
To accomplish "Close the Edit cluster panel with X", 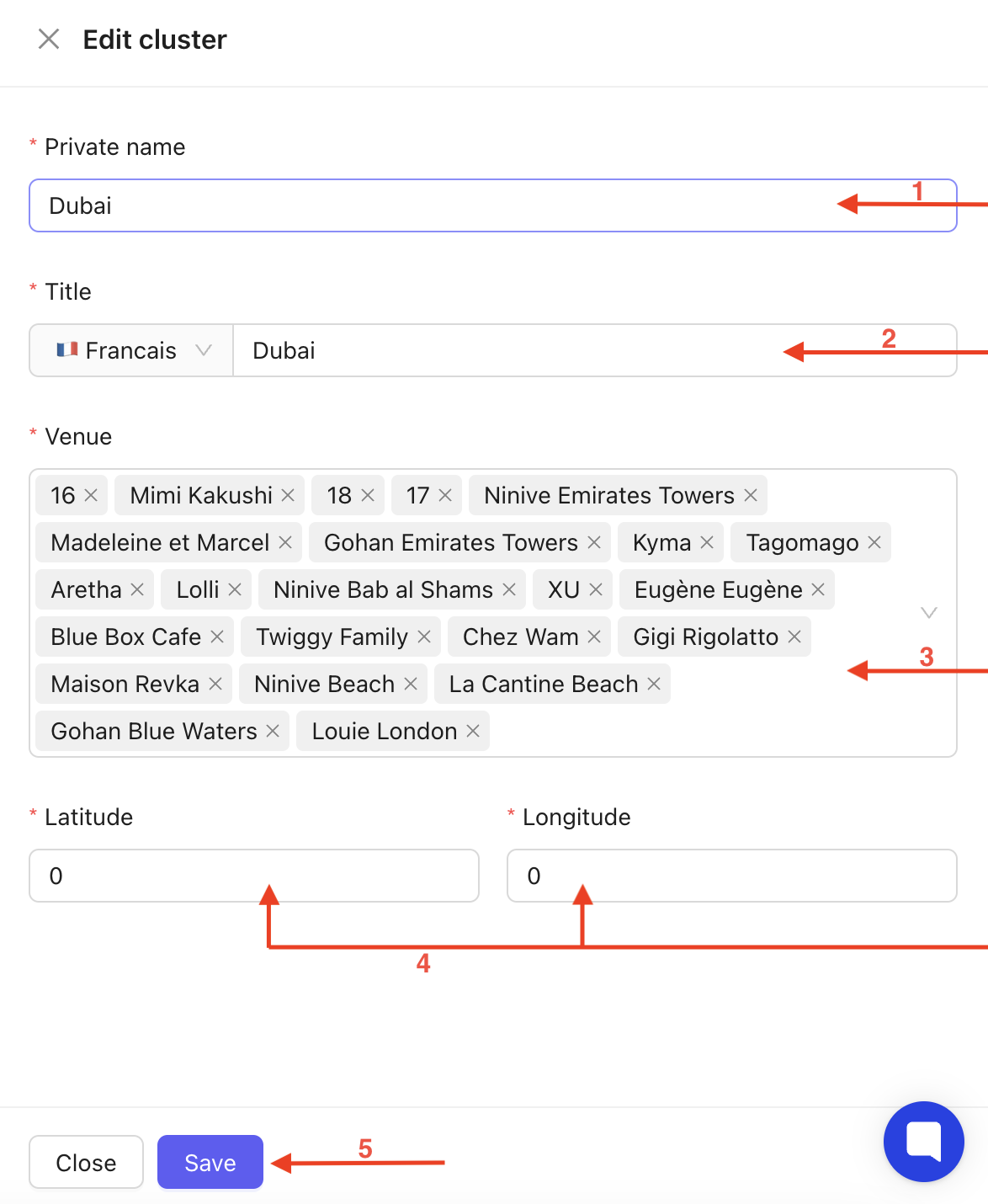I will 49,39.
